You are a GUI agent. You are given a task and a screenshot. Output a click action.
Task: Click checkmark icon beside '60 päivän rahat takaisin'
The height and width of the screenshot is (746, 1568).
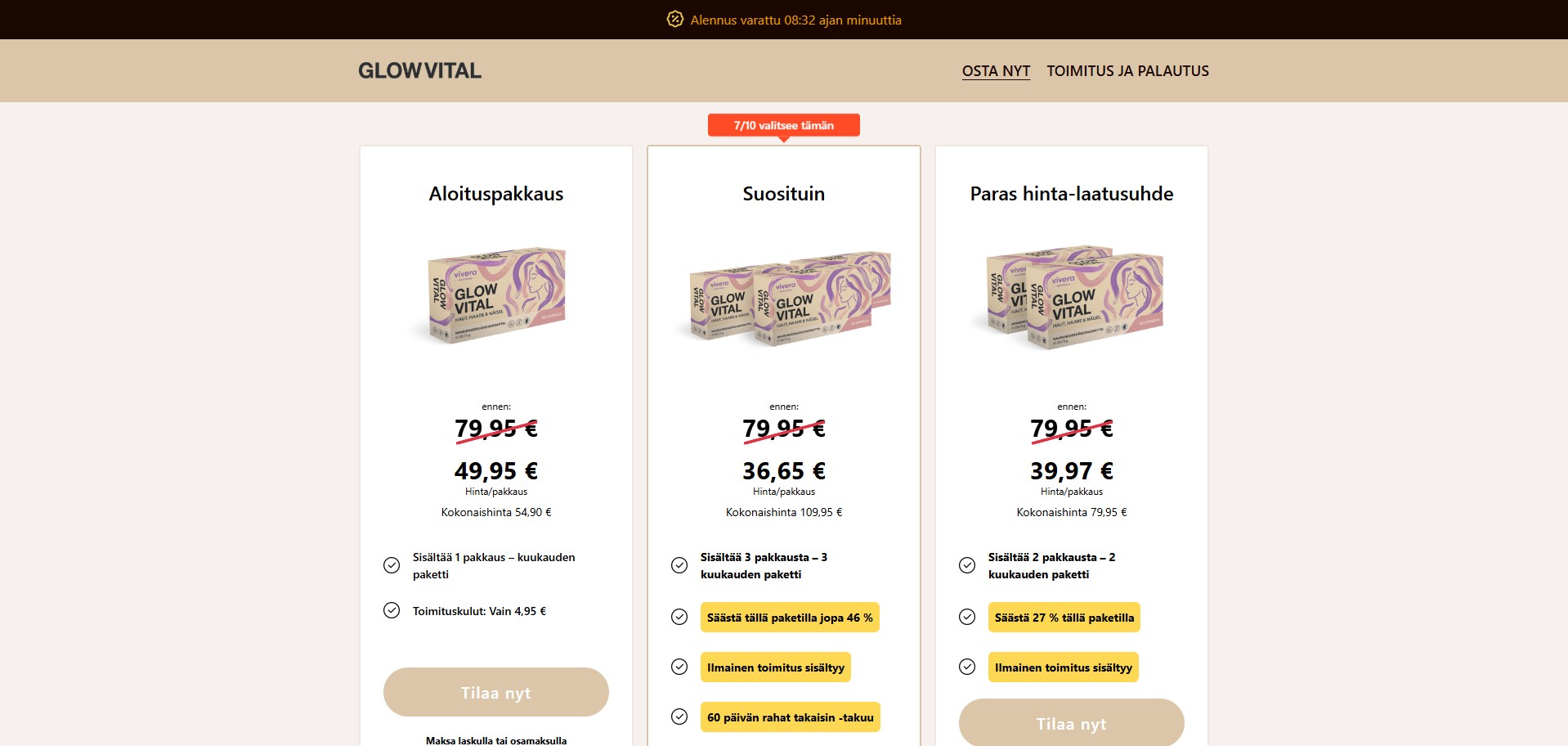coord(679,717)
